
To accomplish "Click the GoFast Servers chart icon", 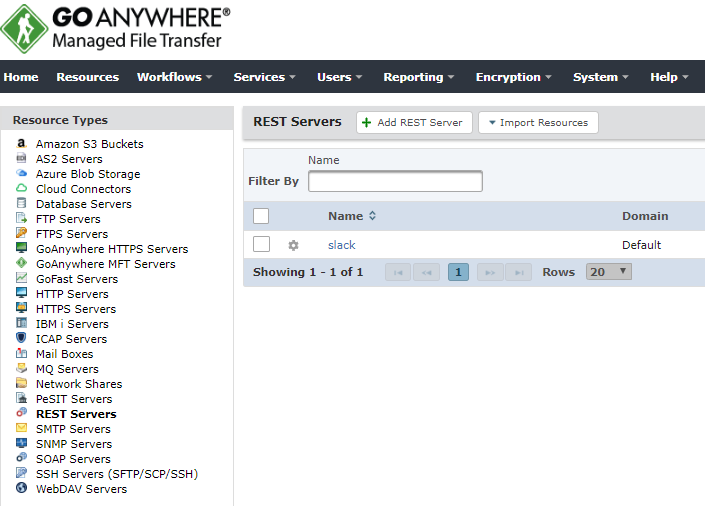I will pyautogui.click(x=21, y=278).
